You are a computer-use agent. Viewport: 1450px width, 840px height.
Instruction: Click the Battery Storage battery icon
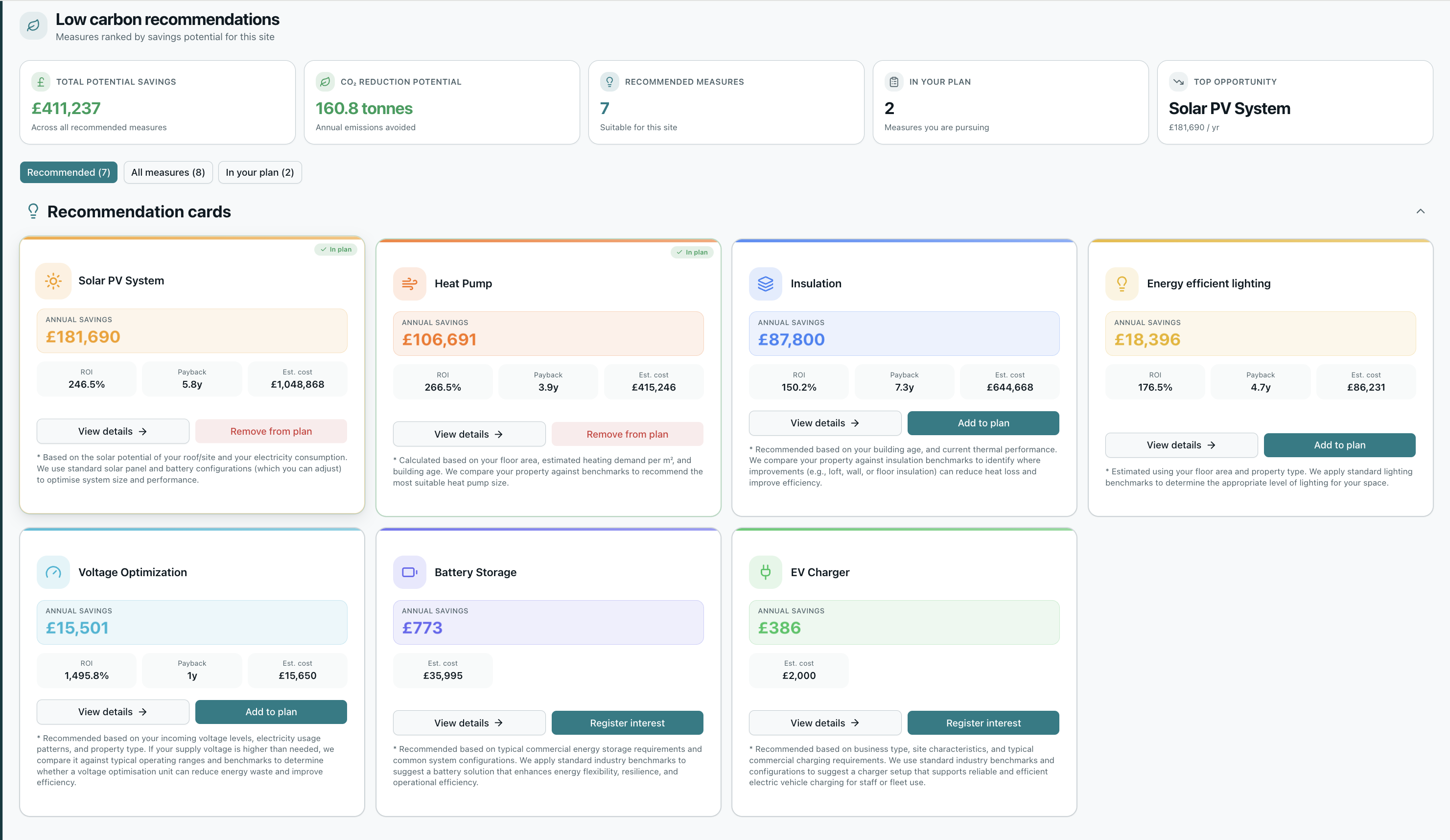click(409, 572)
